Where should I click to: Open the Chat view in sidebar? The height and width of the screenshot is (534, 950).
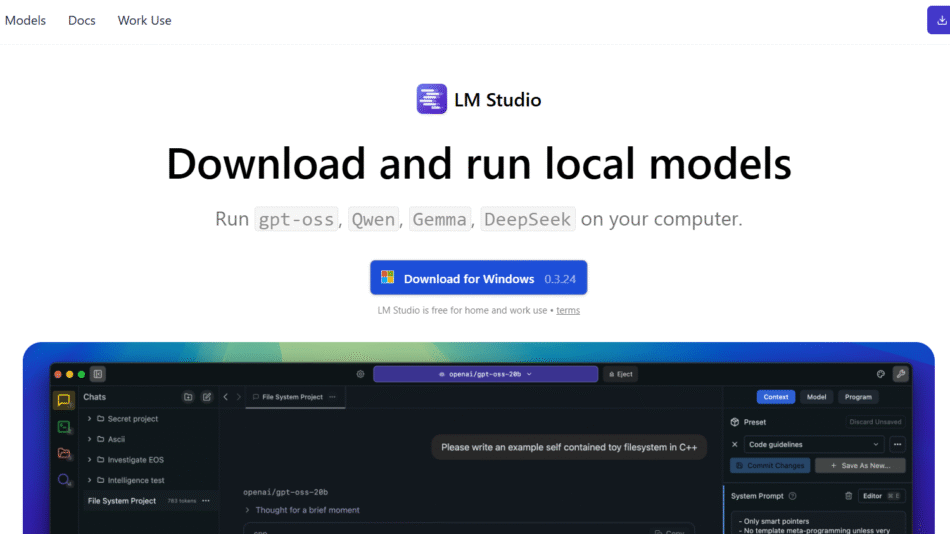tap(64, 400)
